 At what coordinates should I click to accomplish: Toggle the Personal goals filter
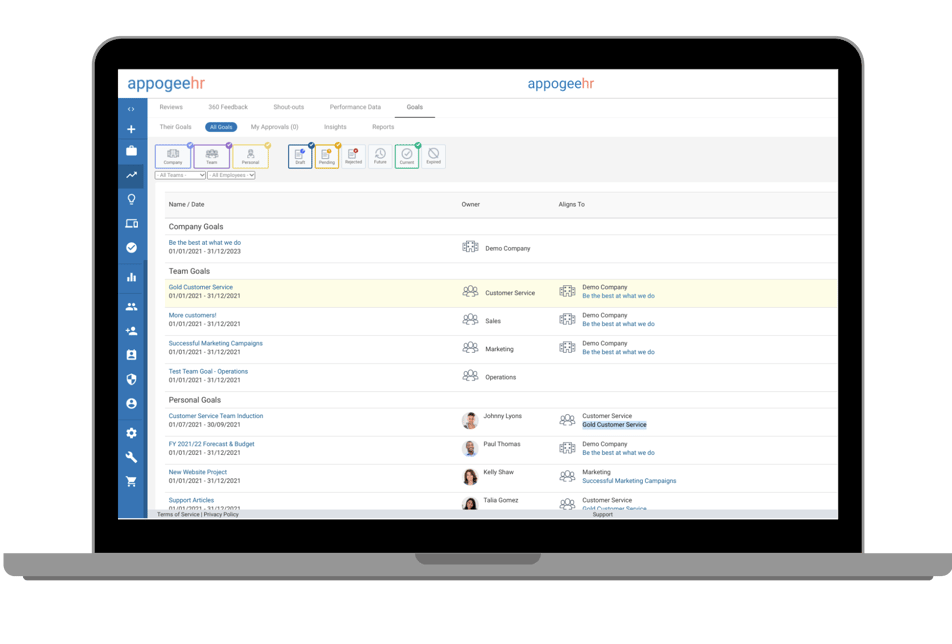[x=250, y=157]
